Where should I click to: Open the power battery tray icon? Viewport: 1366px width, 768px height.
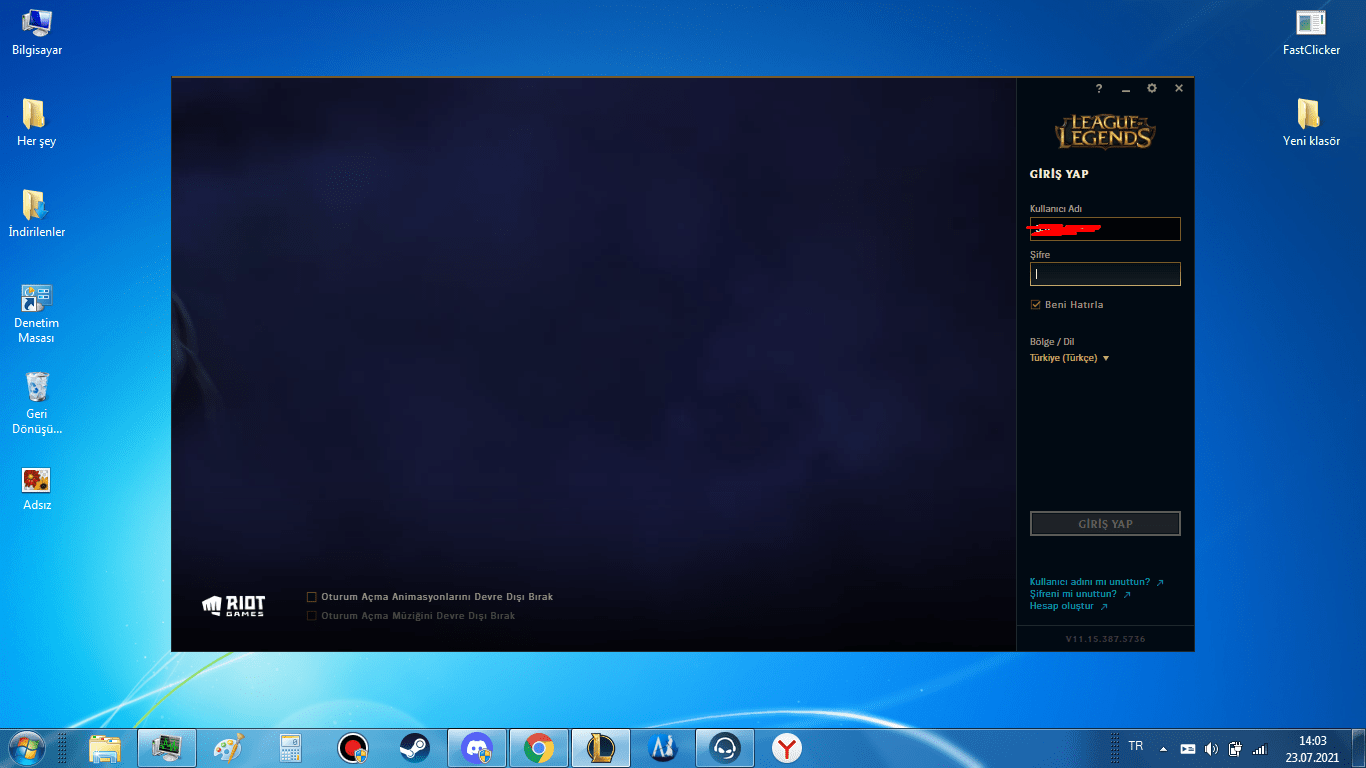click(x=1236, y=749)
